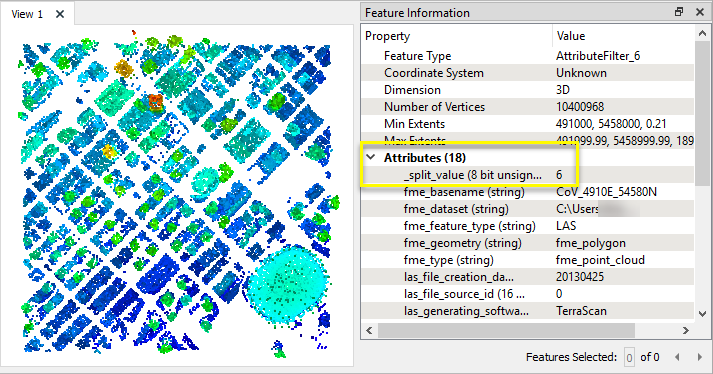Click the scroll up arrow in Feature Information
This screenshot has height=374, width=713.
click(702, 33)
